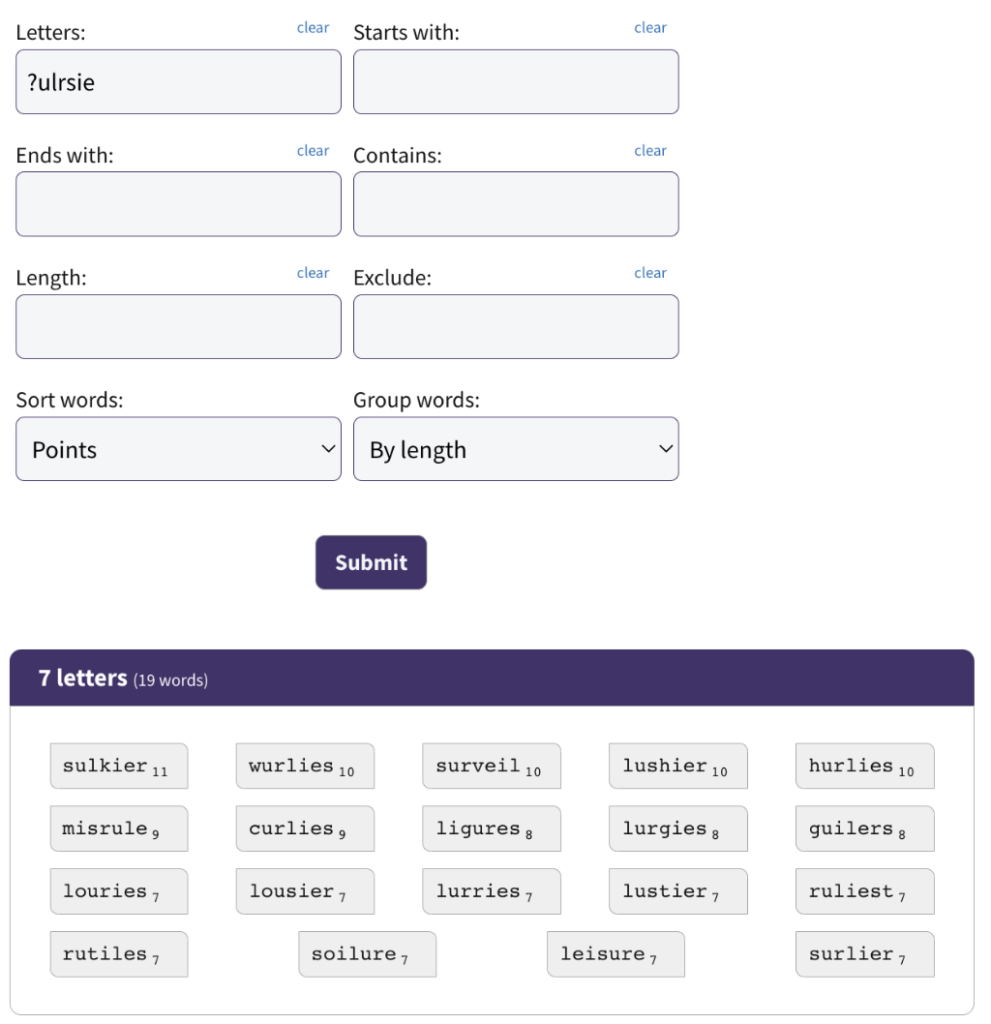Clear the Length field
This screenshot has width=991, height=1024.
pyautogui.click(x=313, y=272)
